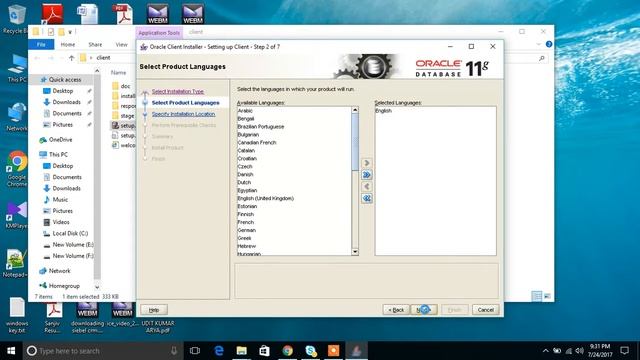Open Microsoft Store from taskbar
This screenshot has width=640, height=360.
coord(264,351)
